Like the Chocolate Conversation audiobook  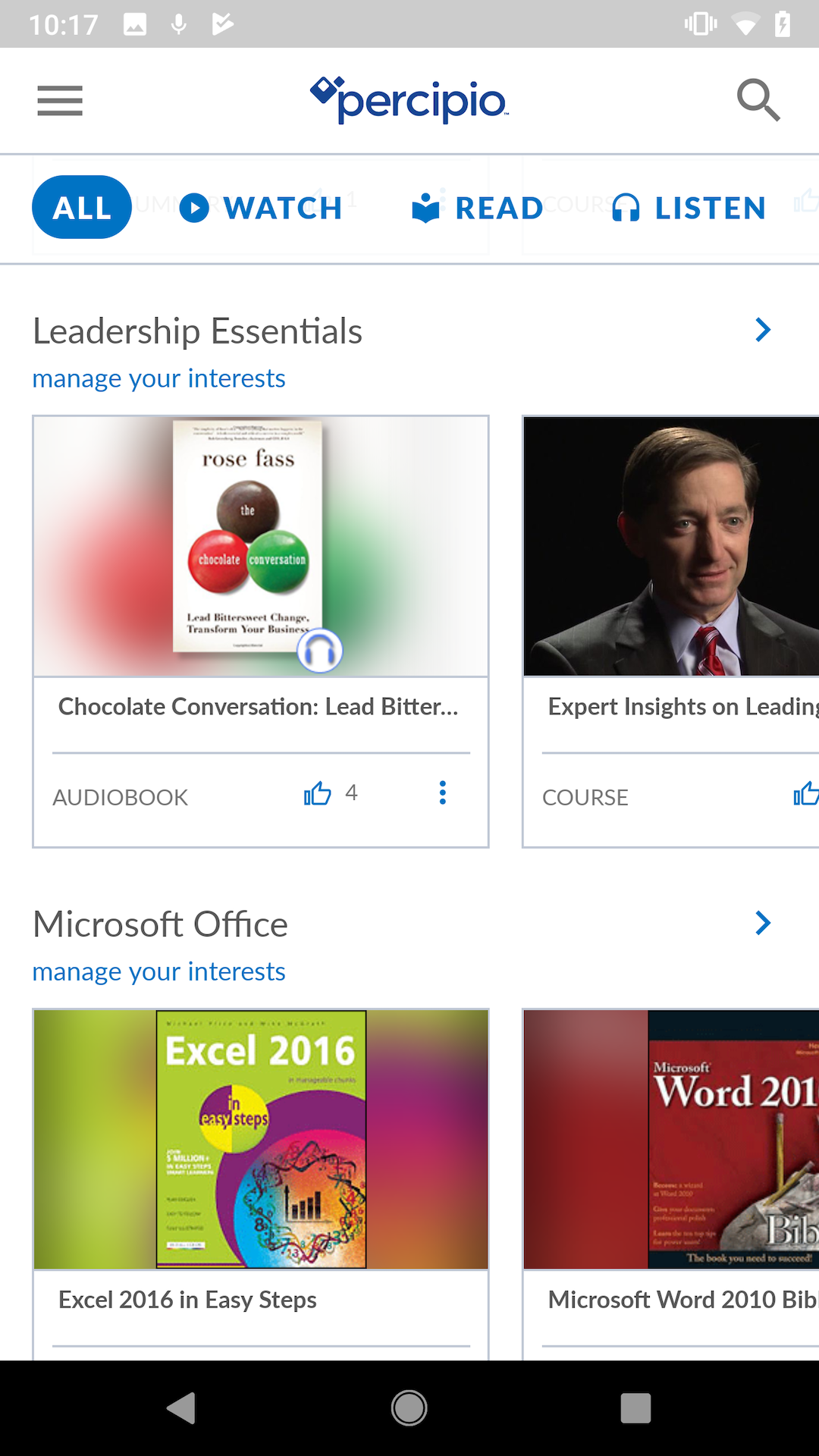click(x=317, y=793)
